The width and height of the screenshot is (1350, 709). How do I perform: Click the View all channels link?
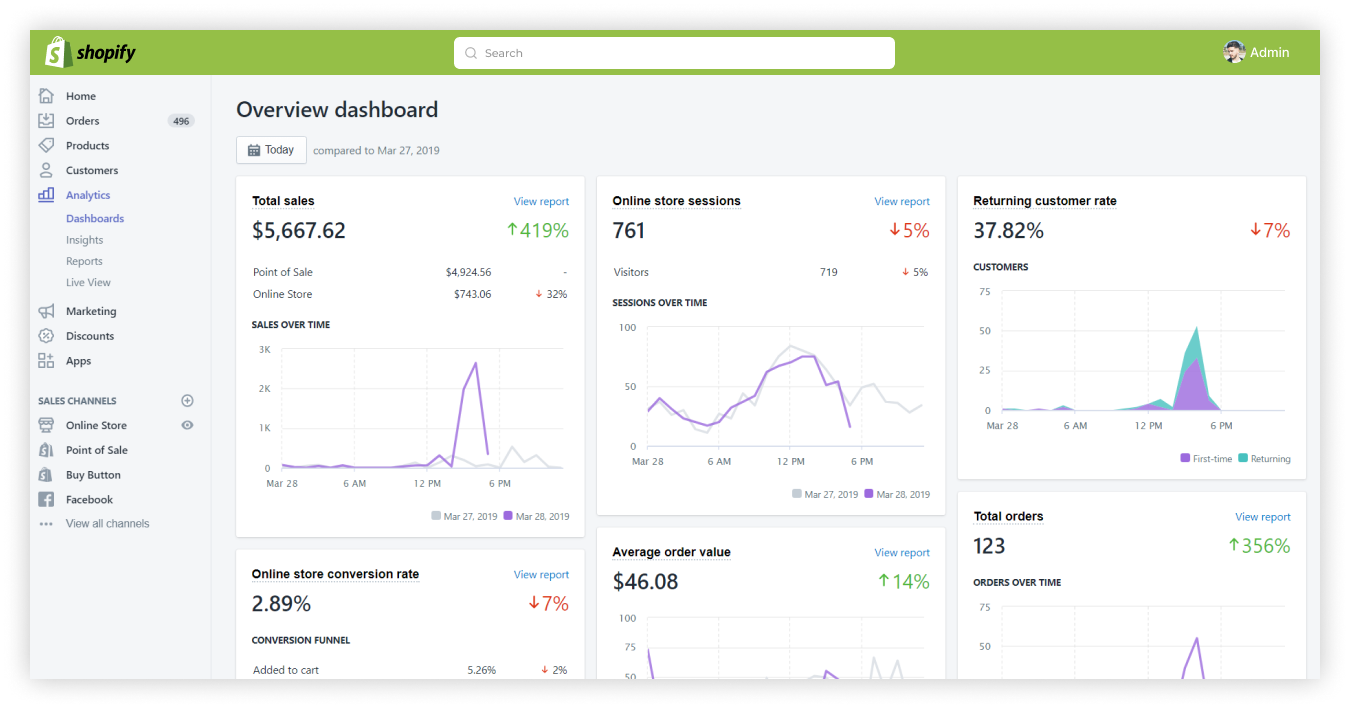[107, 524]
